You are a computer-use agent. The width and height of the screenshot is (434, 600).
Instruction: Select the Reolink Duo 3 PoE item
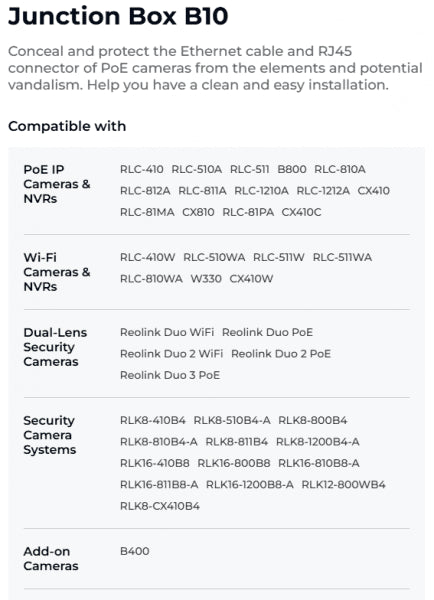[x=170, y=375]
